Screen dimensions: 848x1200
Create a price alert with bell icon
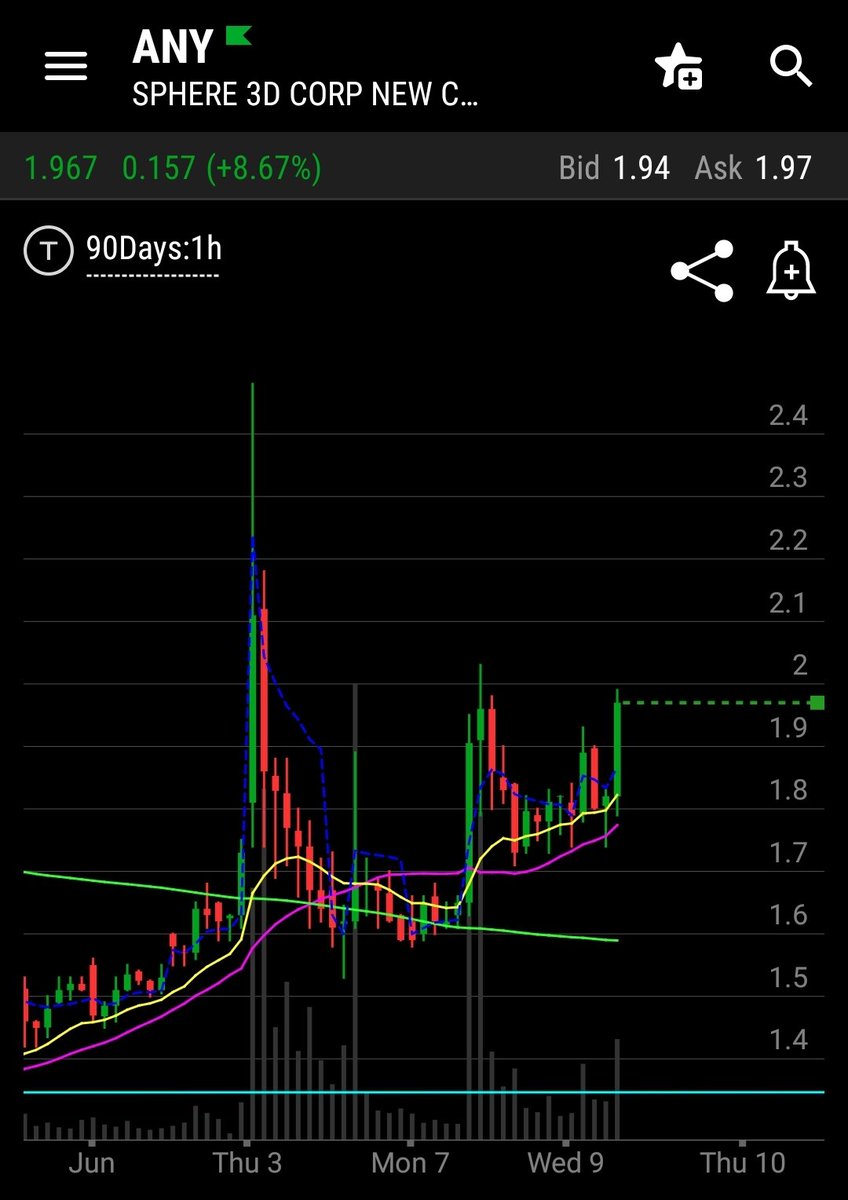click(791, 271)
